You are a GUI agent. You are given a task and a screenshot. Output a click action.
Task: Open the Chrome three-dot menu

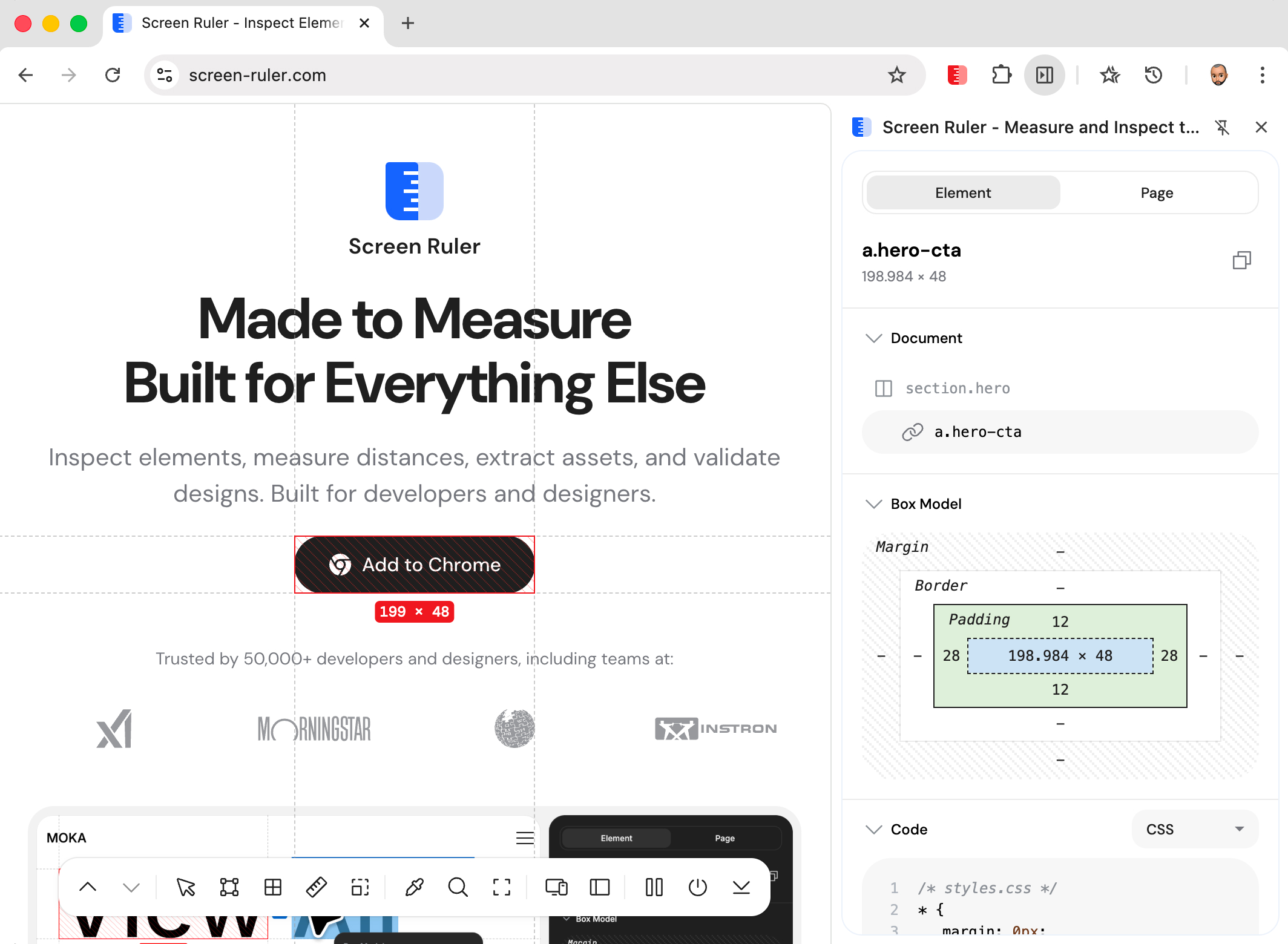coord(1263,75)
